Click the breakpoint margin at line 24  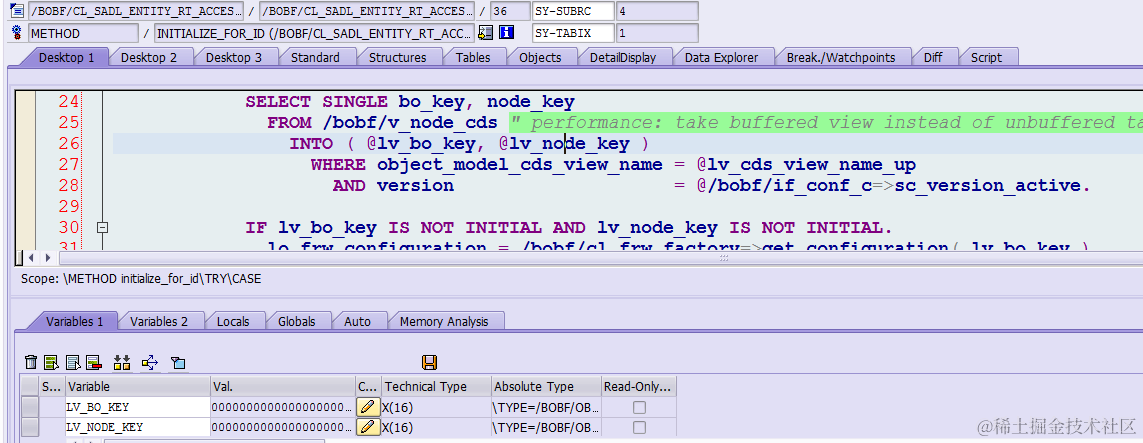click(x=25, y=101)
